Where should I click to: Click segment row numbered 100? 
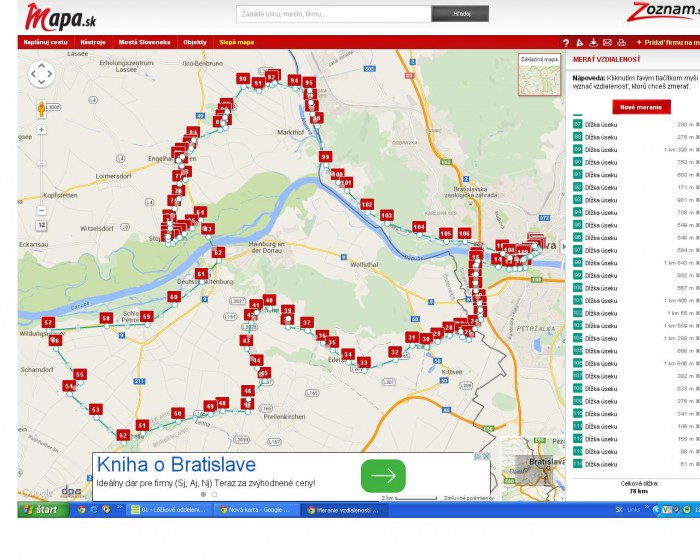pos(636,288)
